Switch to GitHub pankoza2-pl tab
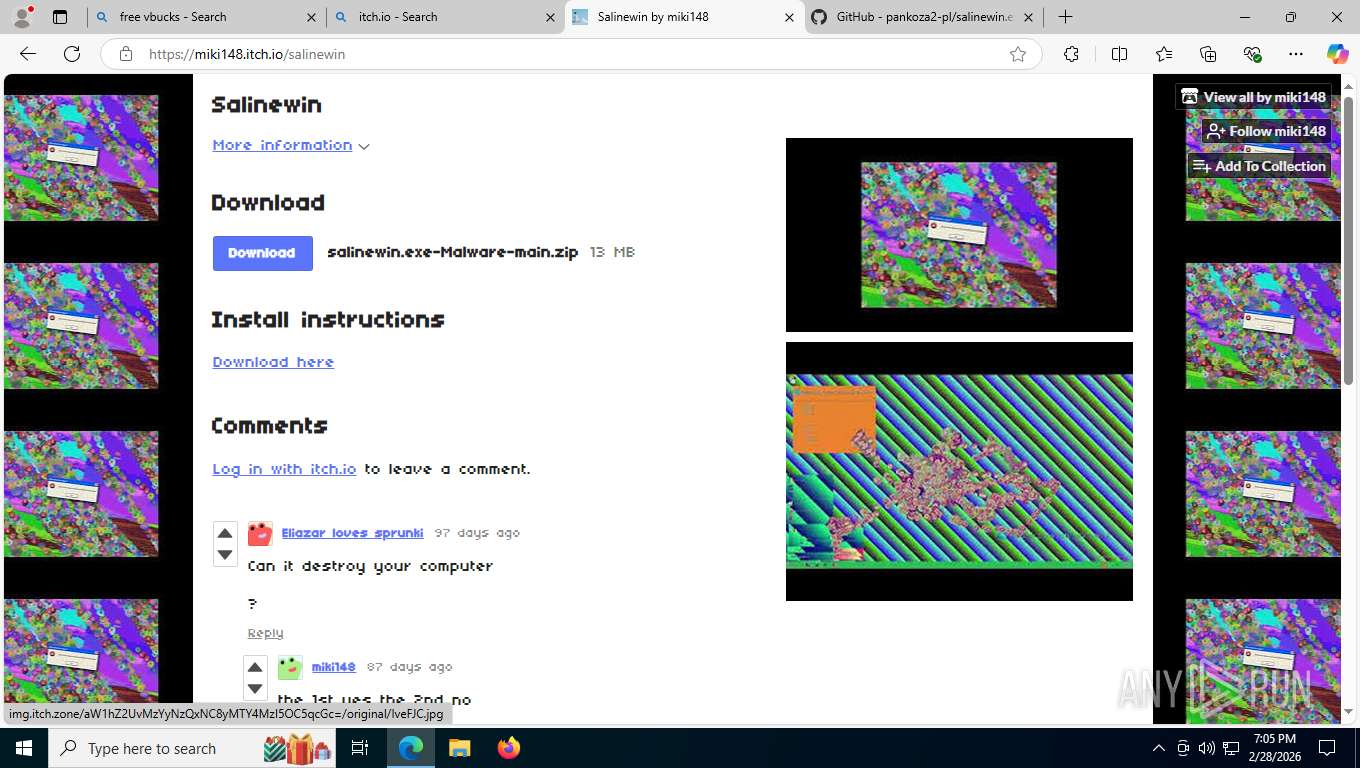Image resolution: width=1360 pixels, height=768 pixels. (x=924, y=17)
